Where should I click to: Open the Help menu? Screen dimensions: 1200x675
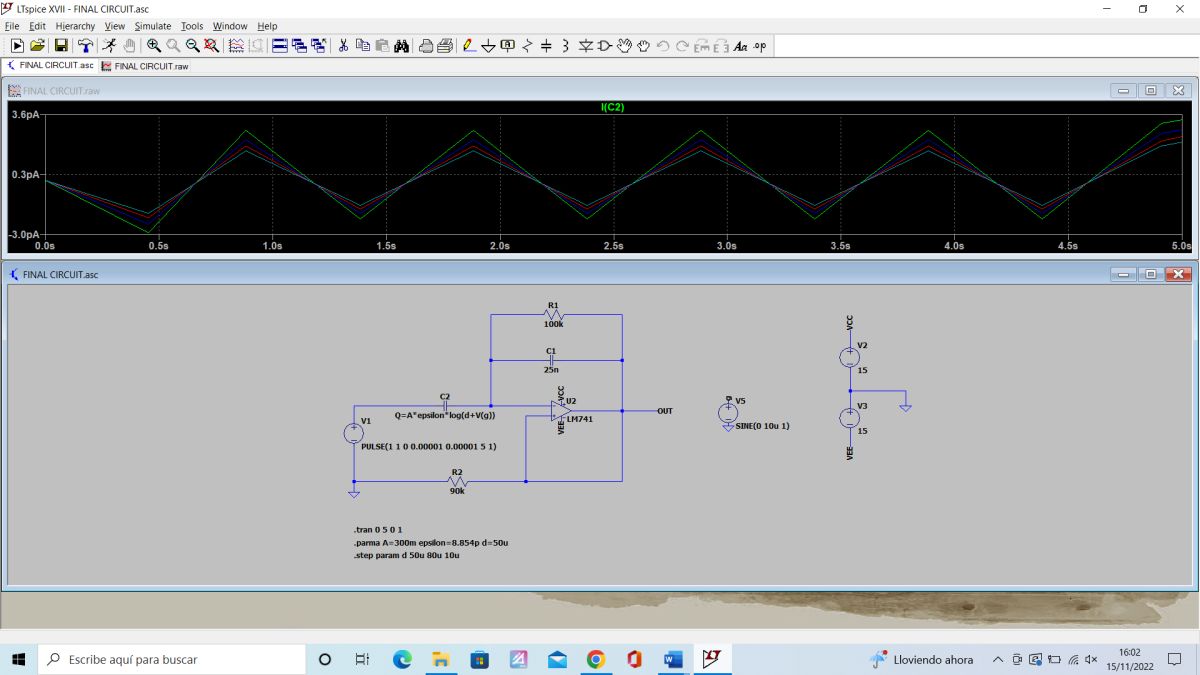click(267, 26)
